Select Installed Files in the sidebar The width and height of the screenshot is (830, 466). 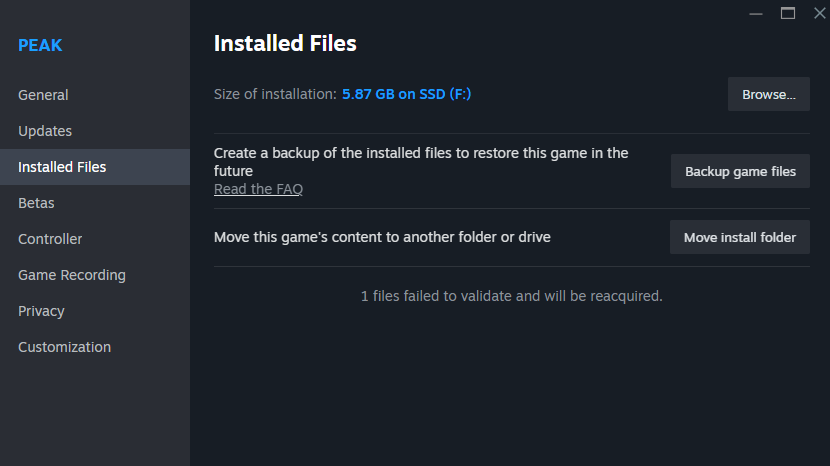click(x=62, y=167)
